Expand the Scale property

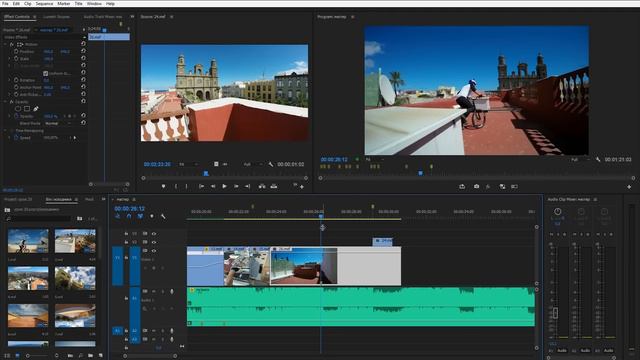pyautogui.click(x=10, y=59)
